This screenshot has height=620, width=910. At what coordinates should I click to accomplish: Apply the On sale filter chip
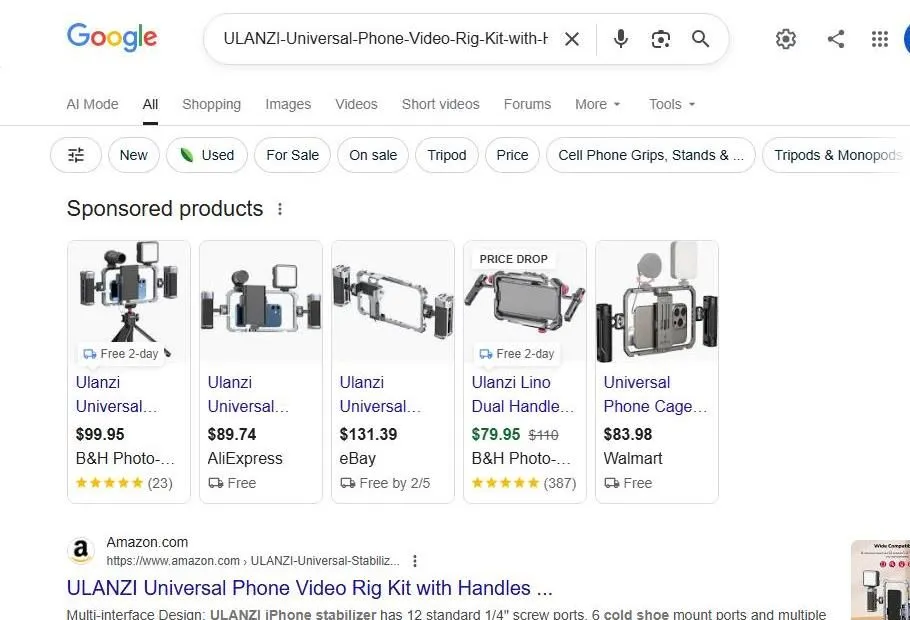coord(373,155)
